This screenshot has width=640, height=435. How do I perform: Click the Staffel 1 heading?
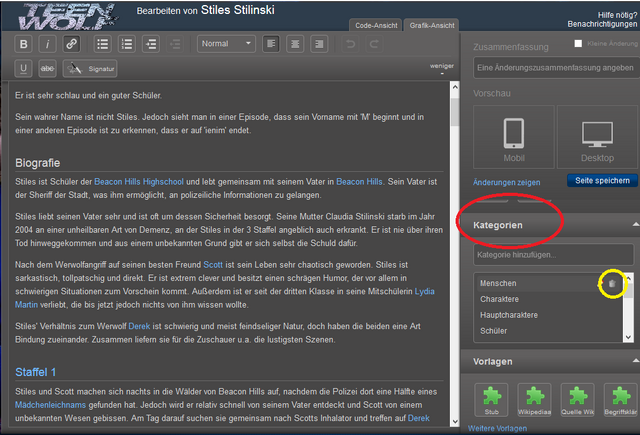tap(36, 372)
